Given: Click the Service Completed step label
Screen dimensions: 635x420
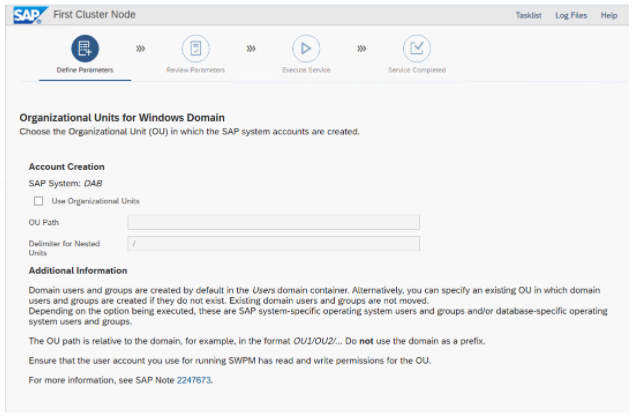Looking at the screenshot, I should click(417, 70).
